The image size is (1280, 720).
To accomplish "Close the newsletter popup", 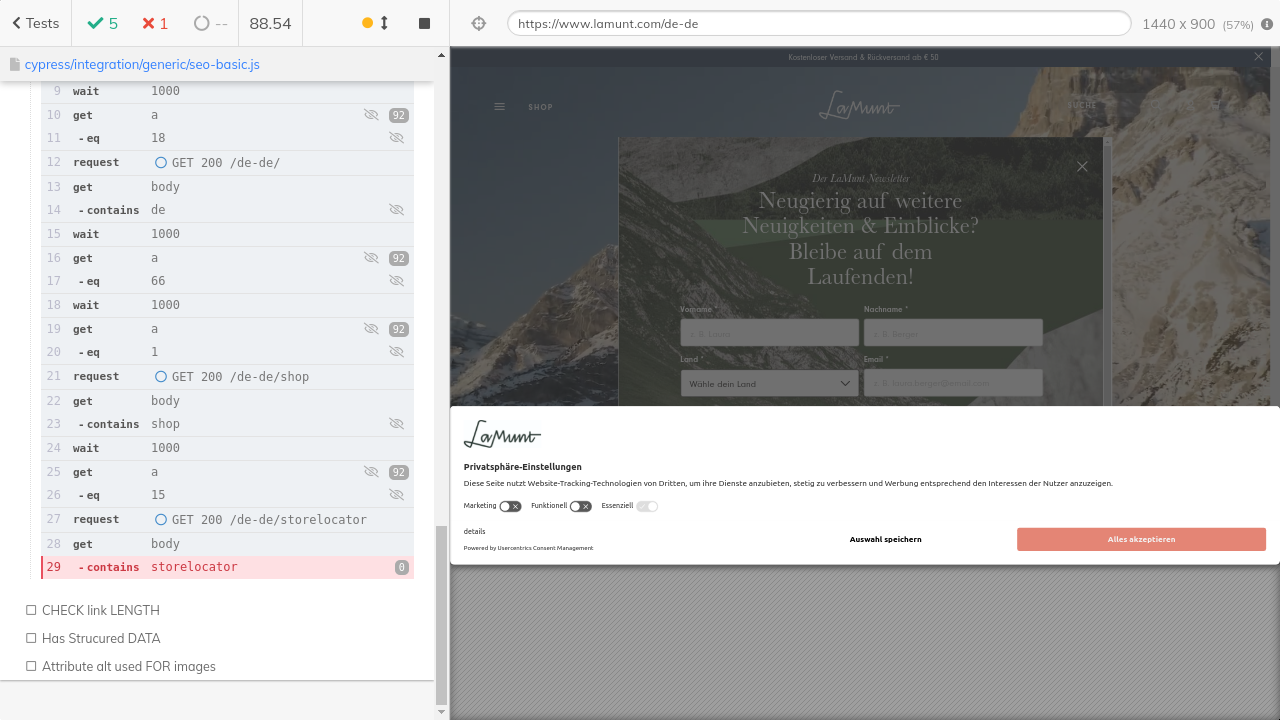I will tap(1082, 167).
